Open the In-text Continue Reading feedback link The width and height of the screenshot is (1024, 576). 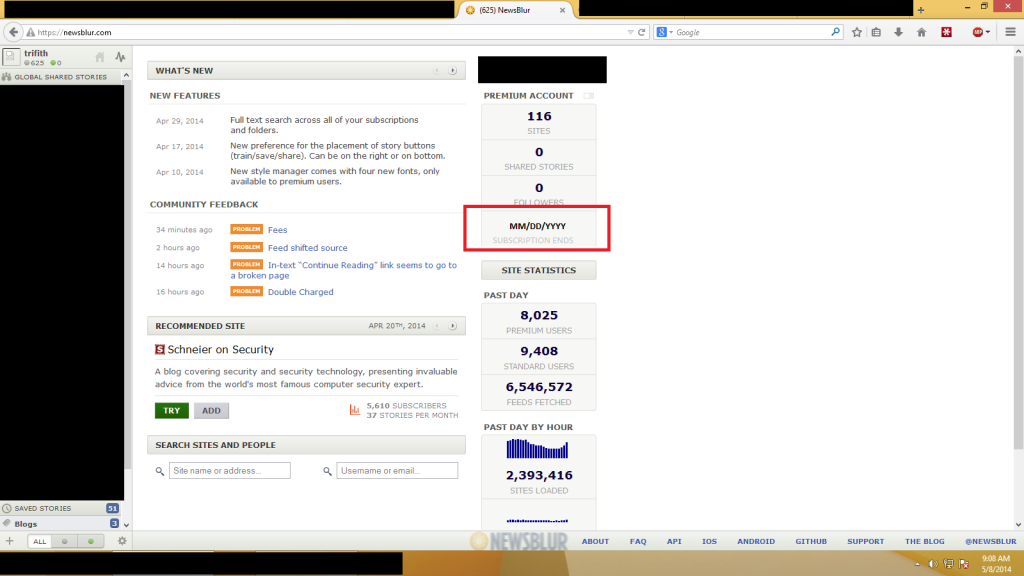tap(344, 270)
